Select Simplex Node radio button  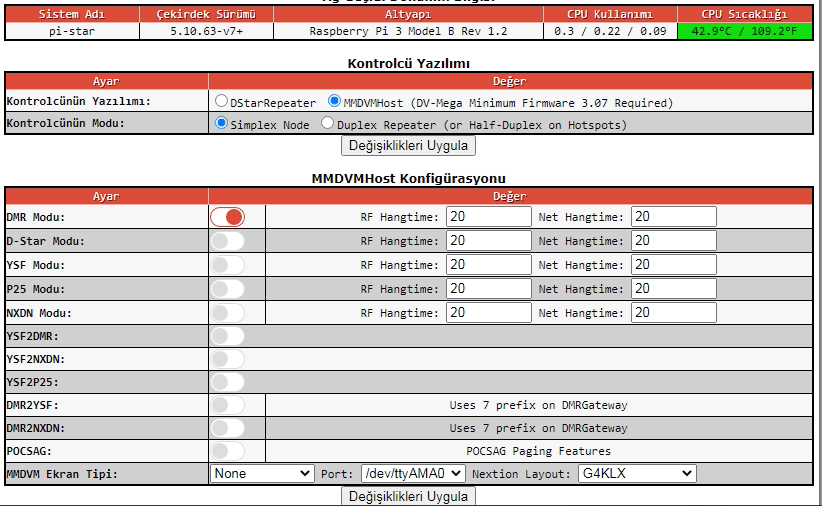click(222, 124)
